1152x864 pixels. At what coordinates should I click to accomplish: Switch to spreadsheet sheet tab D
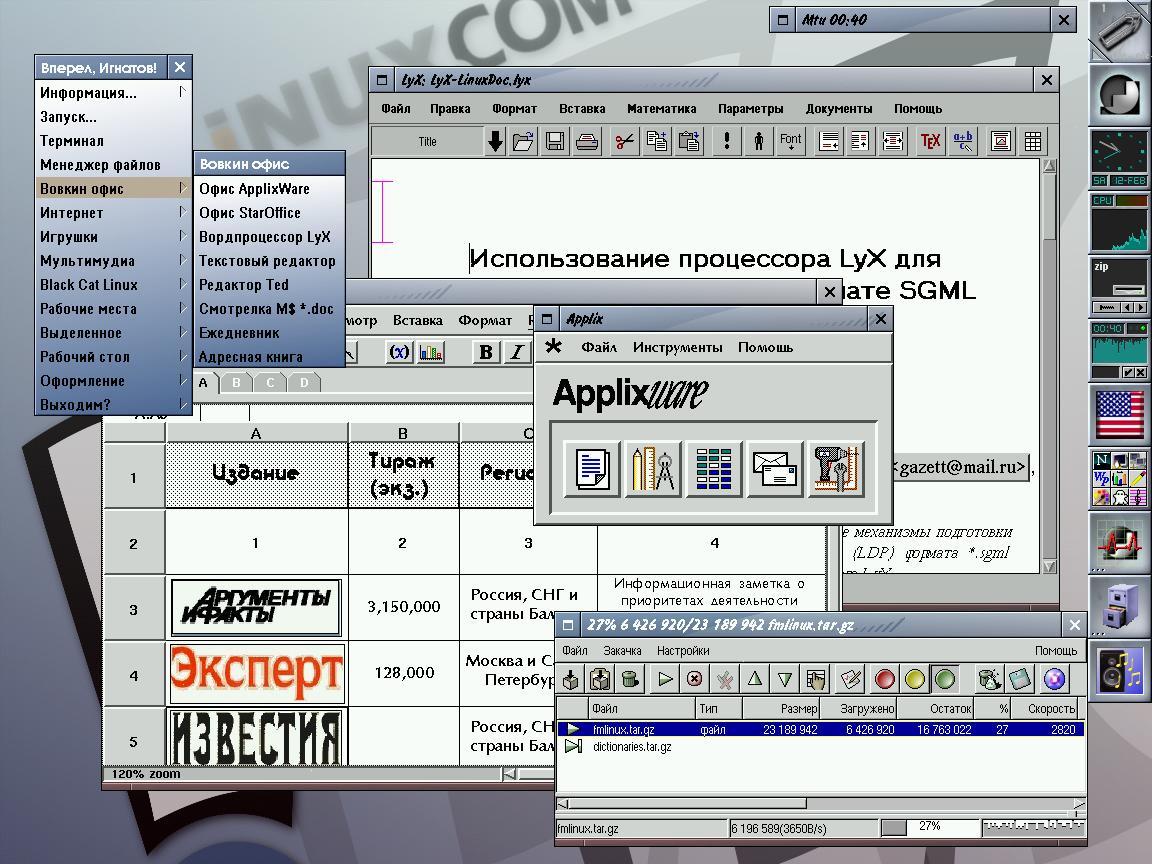(x=303, y=382)
